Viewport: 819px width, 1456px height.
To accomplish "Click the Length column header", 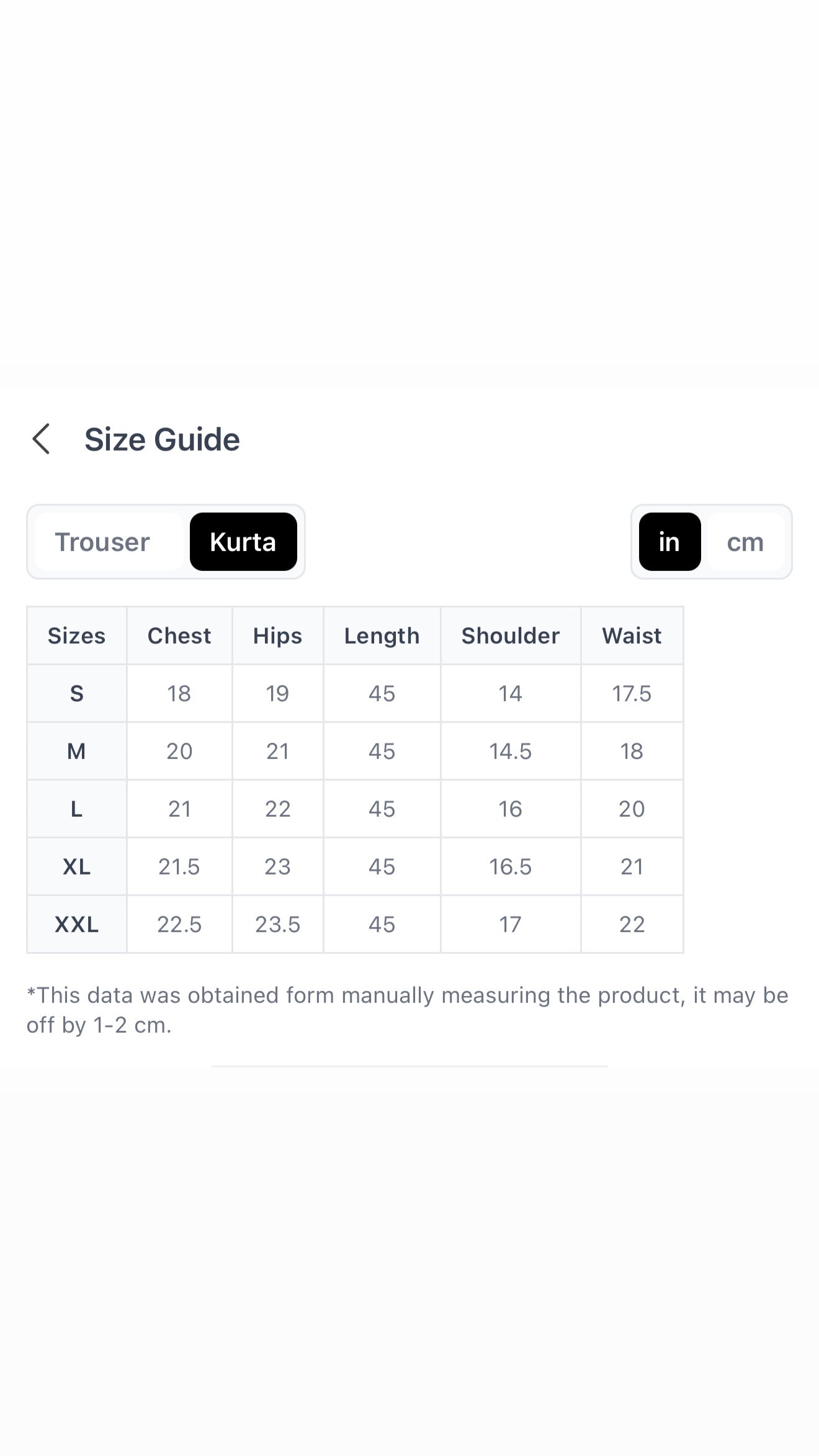I will click(382, 636).
